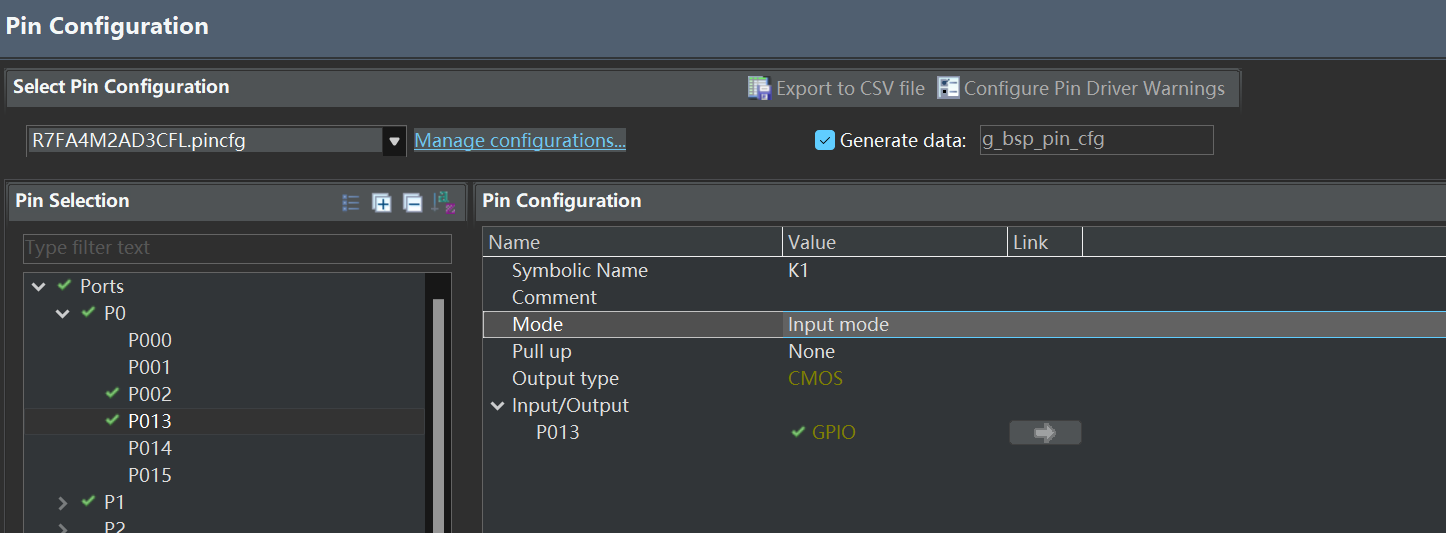Select the Symbolic Name property row
Screen dimensions: 1446x533
point(964,270)
